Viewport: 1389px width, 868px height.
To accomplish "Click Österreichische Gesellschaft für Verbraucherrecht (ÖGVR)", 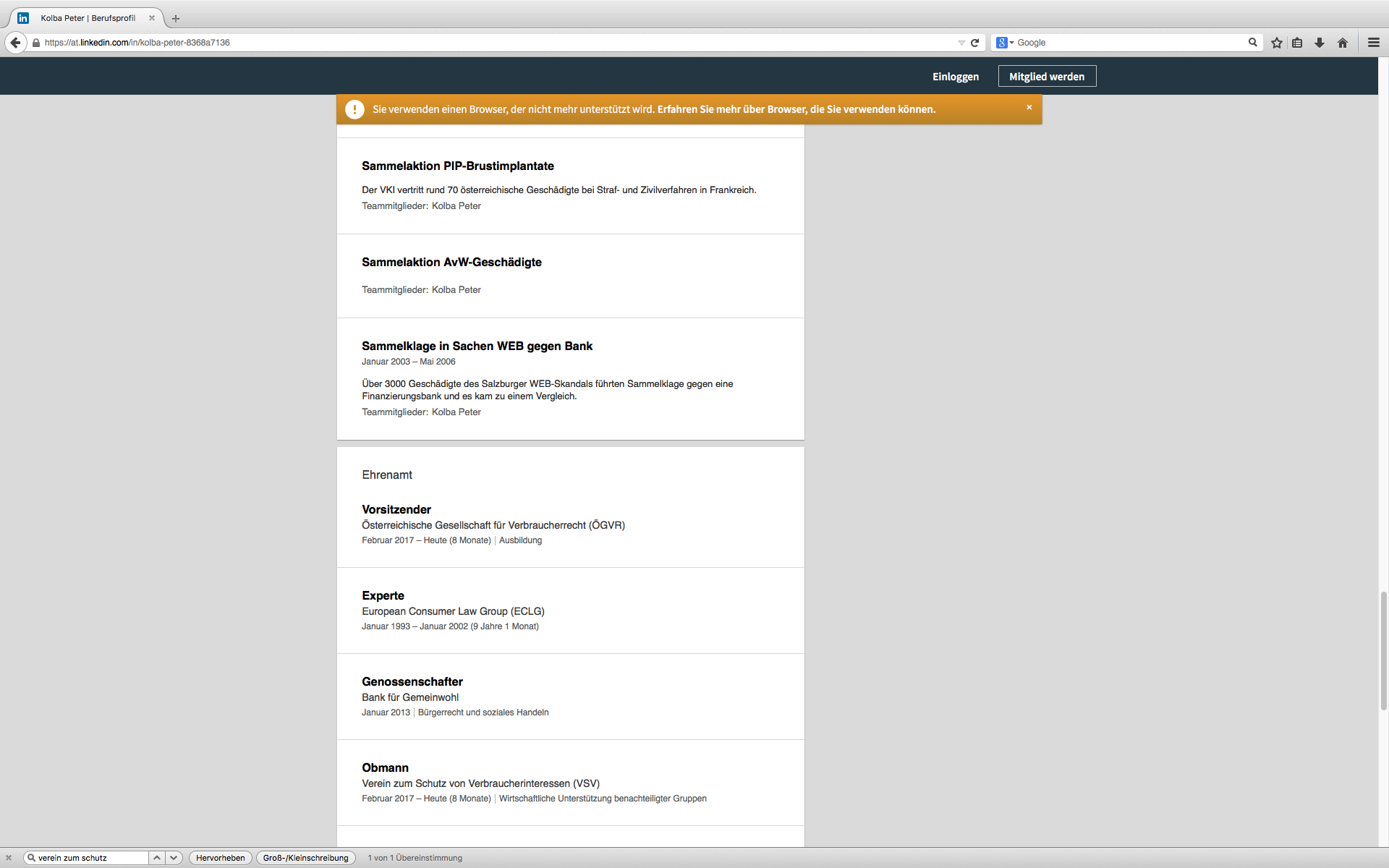I will pos(493,525).
